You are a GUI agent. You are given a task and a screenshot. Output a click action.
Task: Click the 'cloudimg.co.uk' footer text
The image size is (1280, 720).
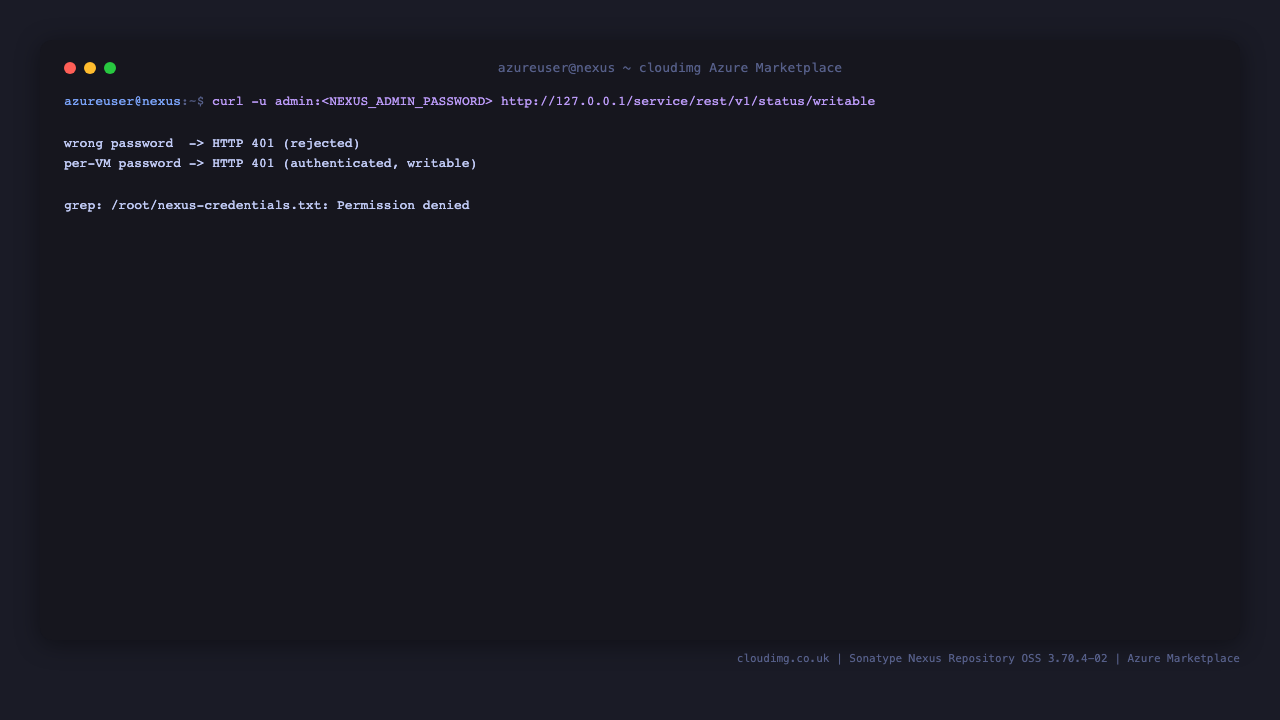[x=783, y=658]
